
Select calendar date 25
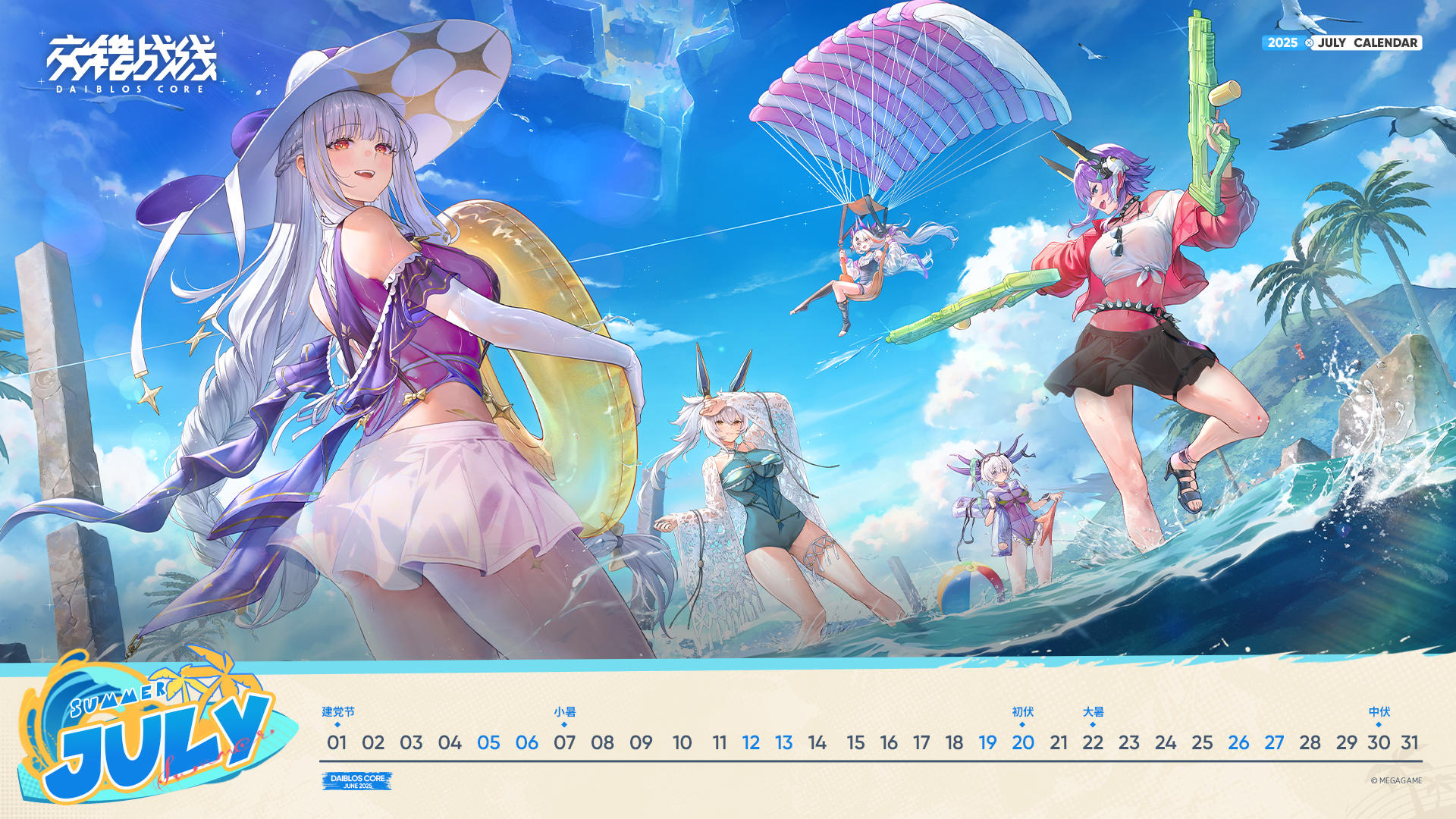coord(1202,742)
